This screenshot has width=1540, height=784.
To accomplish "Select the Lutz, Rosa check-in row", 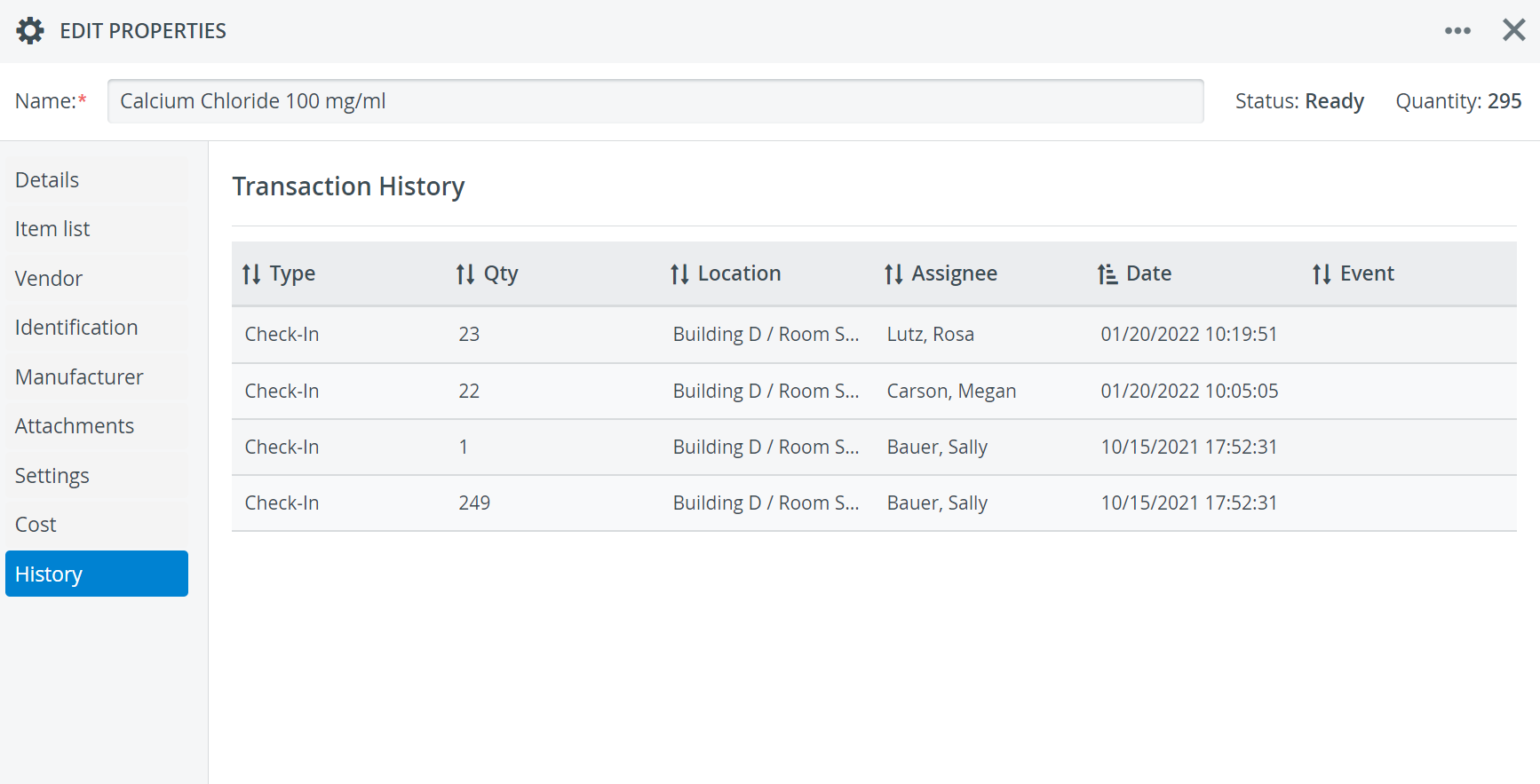I will pos(874,335).
